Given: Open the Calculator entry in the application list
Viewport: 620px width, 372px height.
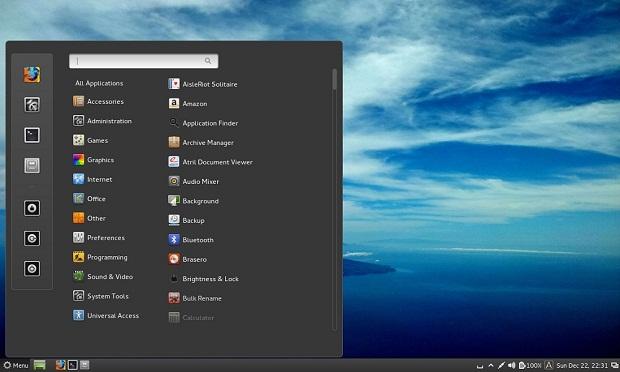Looking at the screenshot, I should tap(191, 317).
